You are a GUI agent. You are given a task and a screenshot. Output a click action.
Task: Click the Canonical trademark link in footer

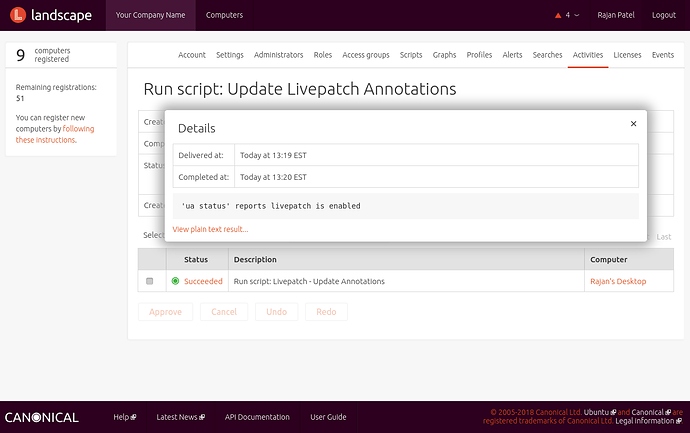tap(651, 412)
